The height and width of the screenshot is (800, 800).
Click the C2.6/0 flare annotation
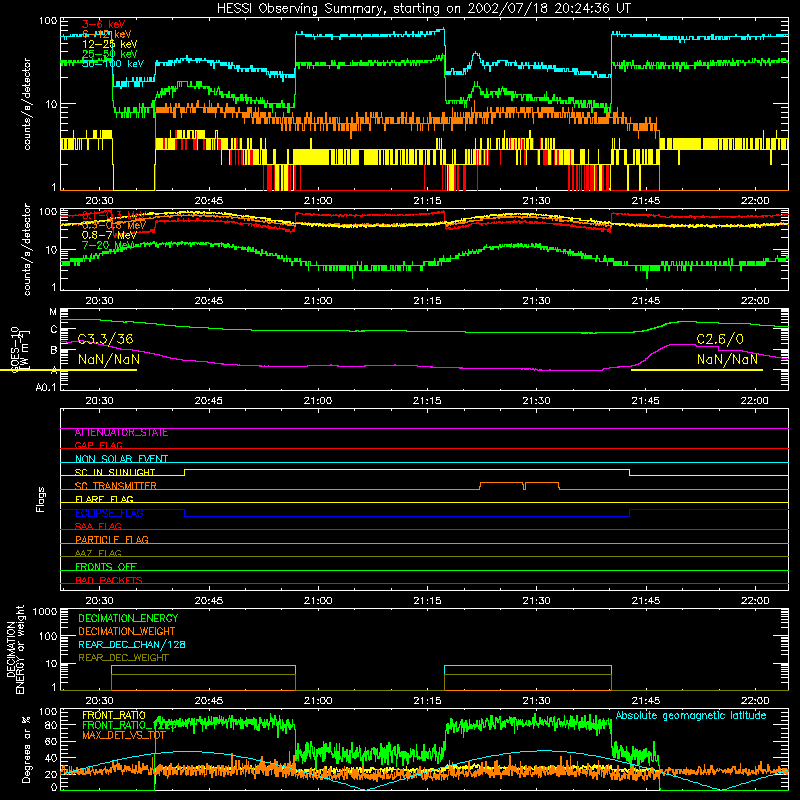tap(719, 339)
